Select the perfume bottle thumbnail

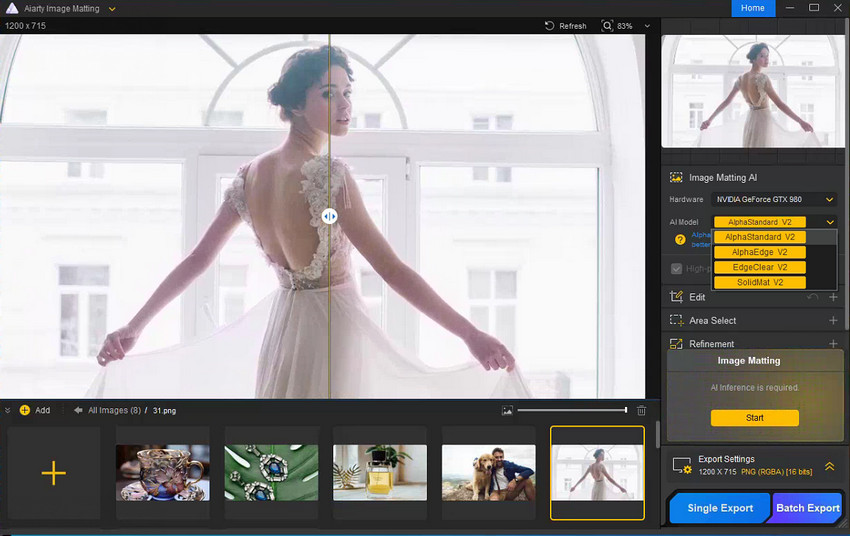click(379, 473)
